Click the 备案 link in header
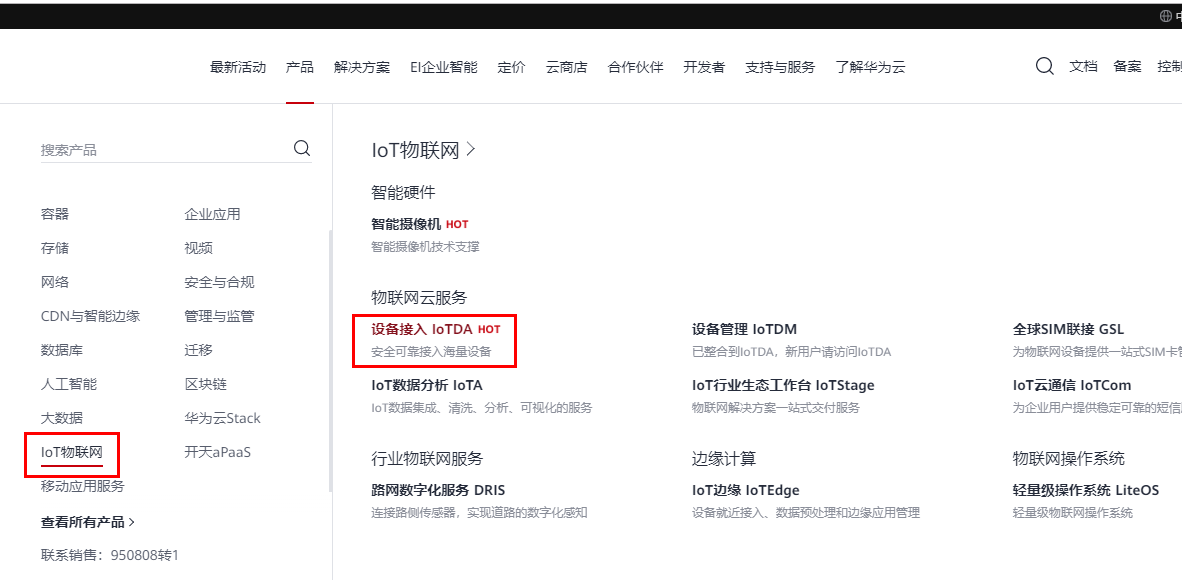The height and width of the screenshot is (580, 1182). click(1127, 66)
